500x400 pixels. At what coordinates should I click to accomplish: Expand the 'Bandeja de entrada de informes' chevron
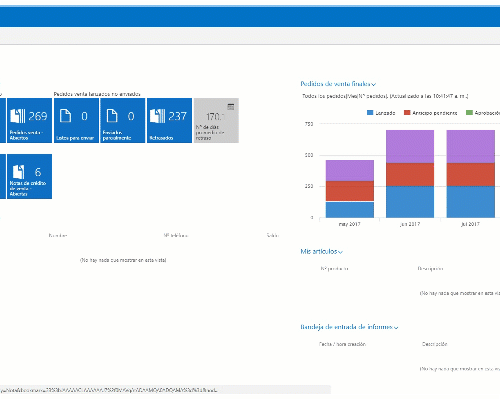pyautogui.click(x=396, y=328)
